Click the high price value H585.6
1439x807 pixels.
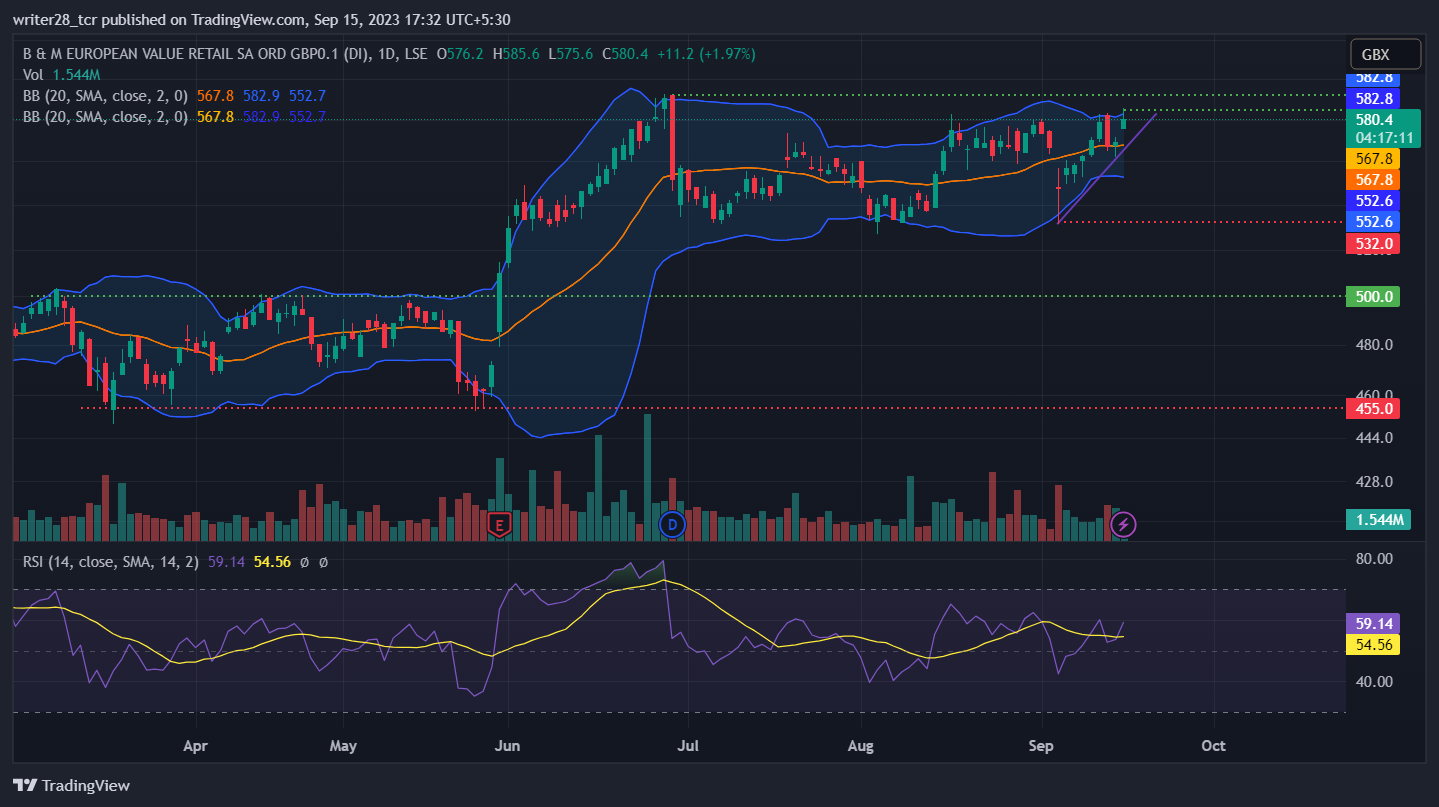[517, 54]
